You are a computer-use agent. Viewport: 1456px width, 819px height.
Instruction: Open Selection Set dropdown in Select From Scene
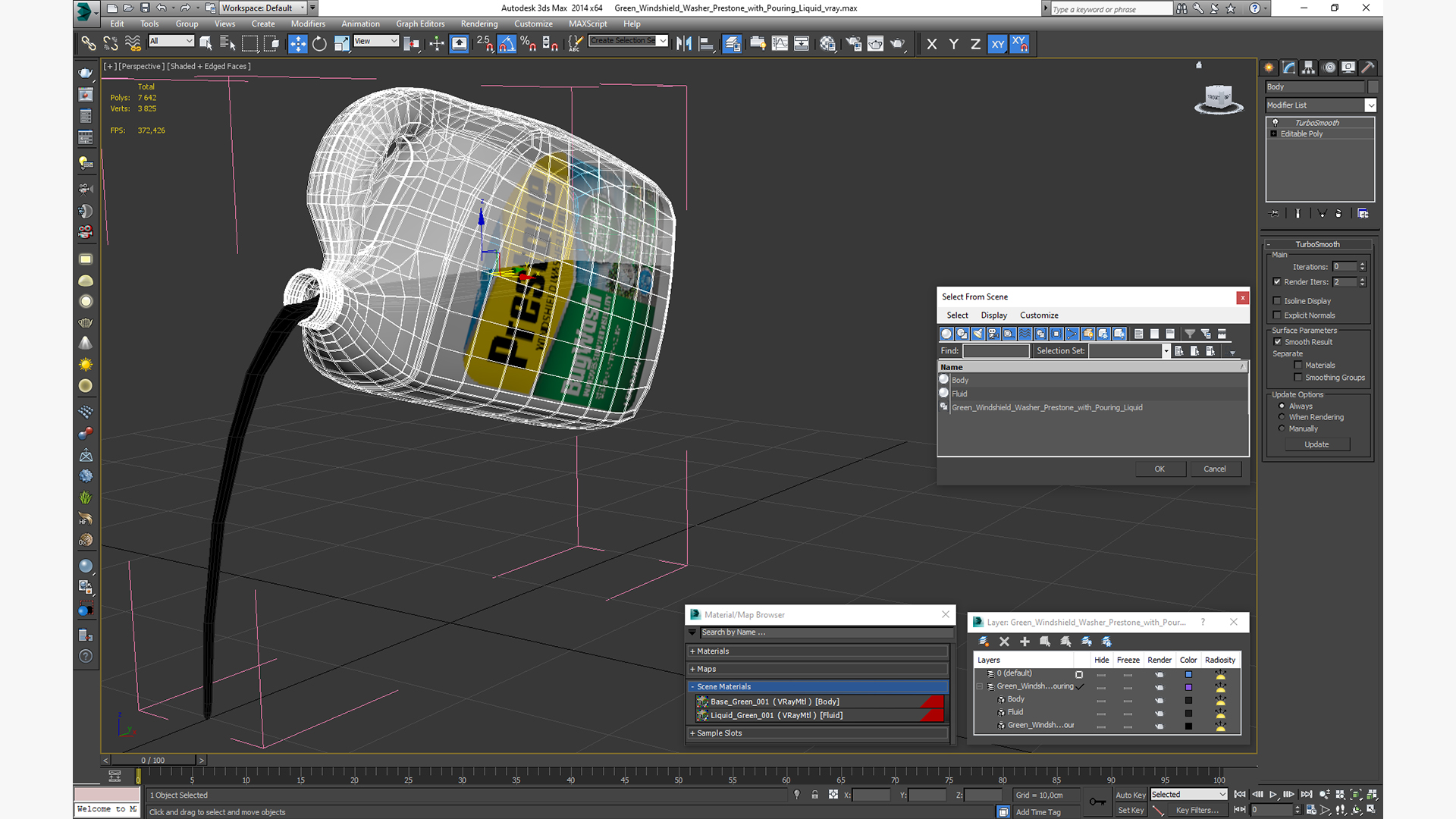[1130, 351]
